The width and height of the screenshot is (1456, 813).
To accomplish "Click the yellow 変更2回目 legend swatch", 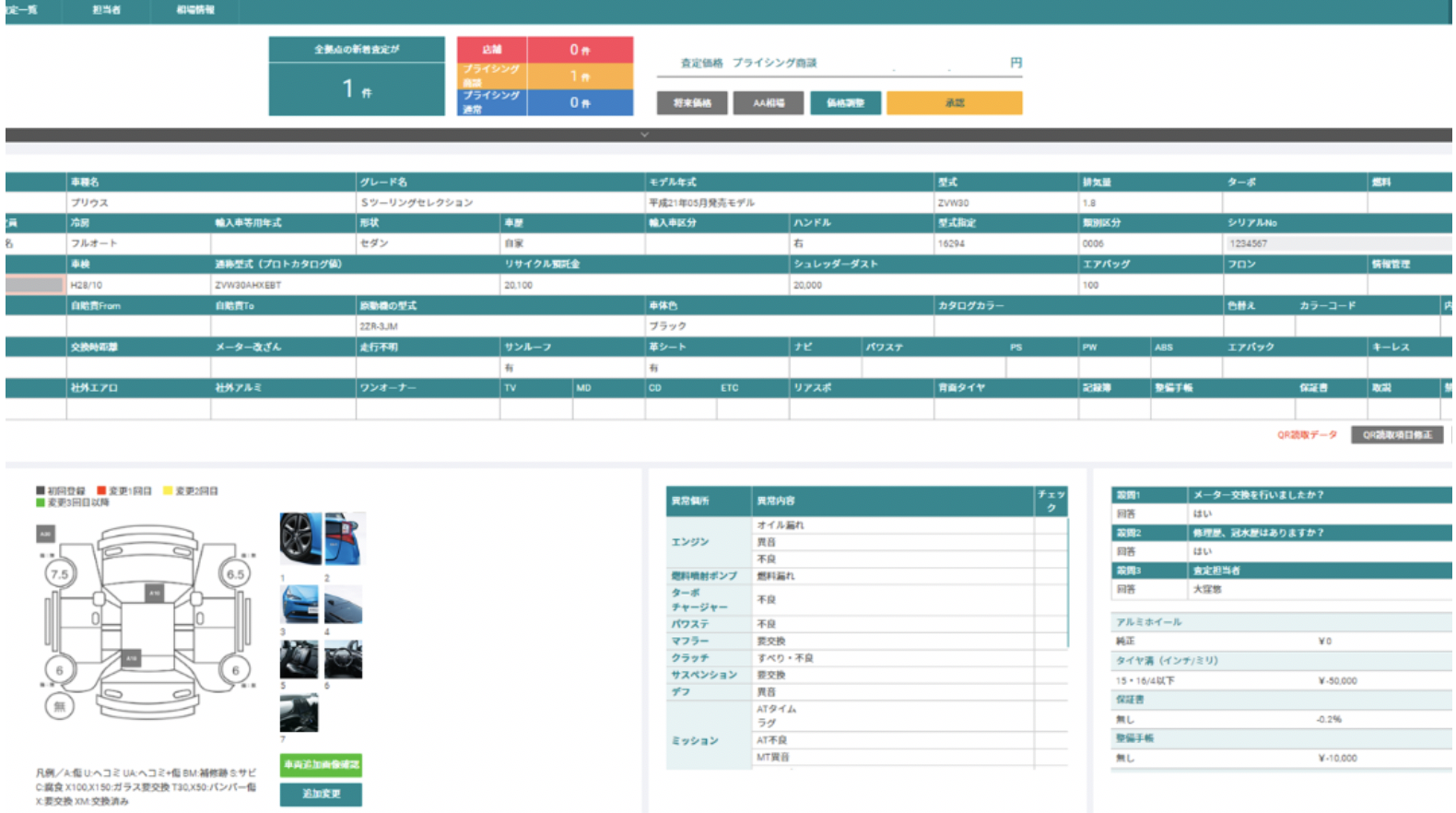I will 168,490.
